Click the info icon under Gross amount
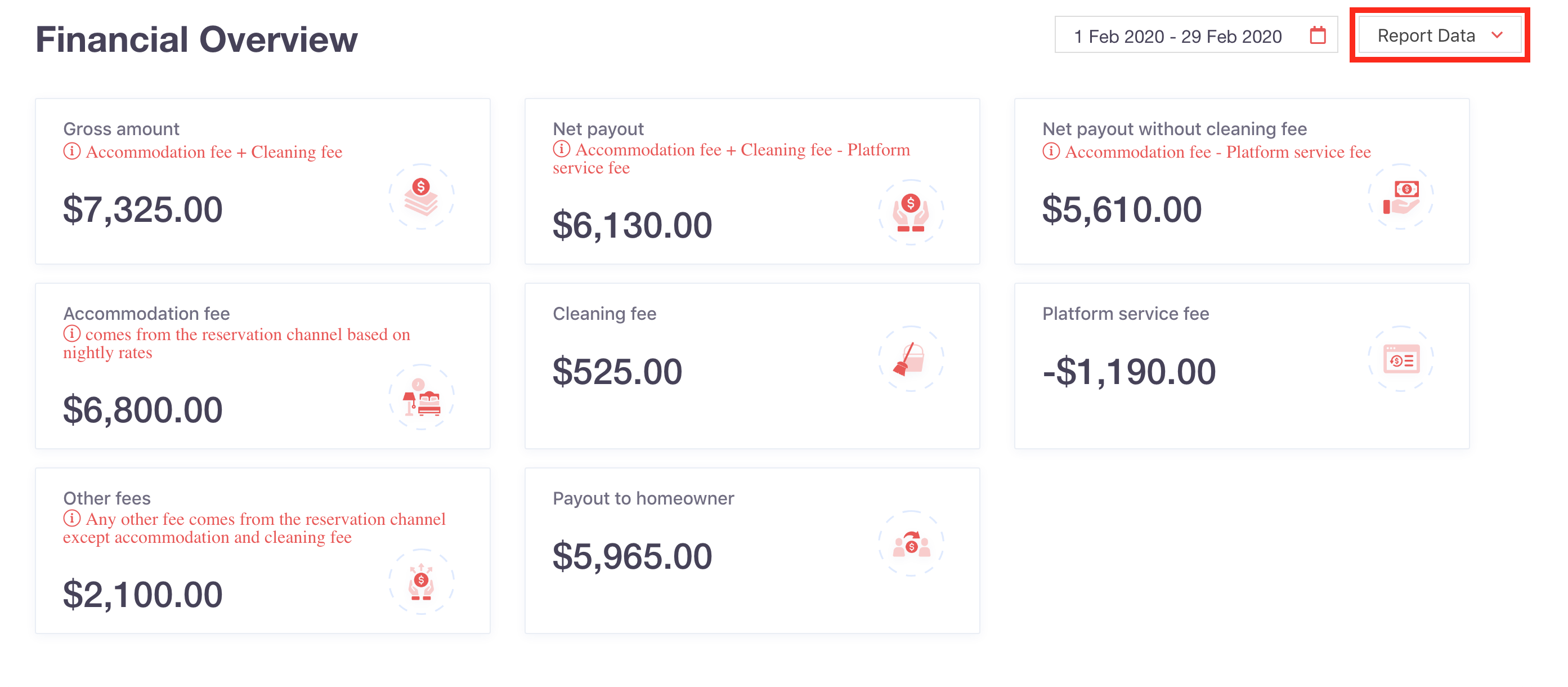The image size is (1568, 687). pos(72,151)
